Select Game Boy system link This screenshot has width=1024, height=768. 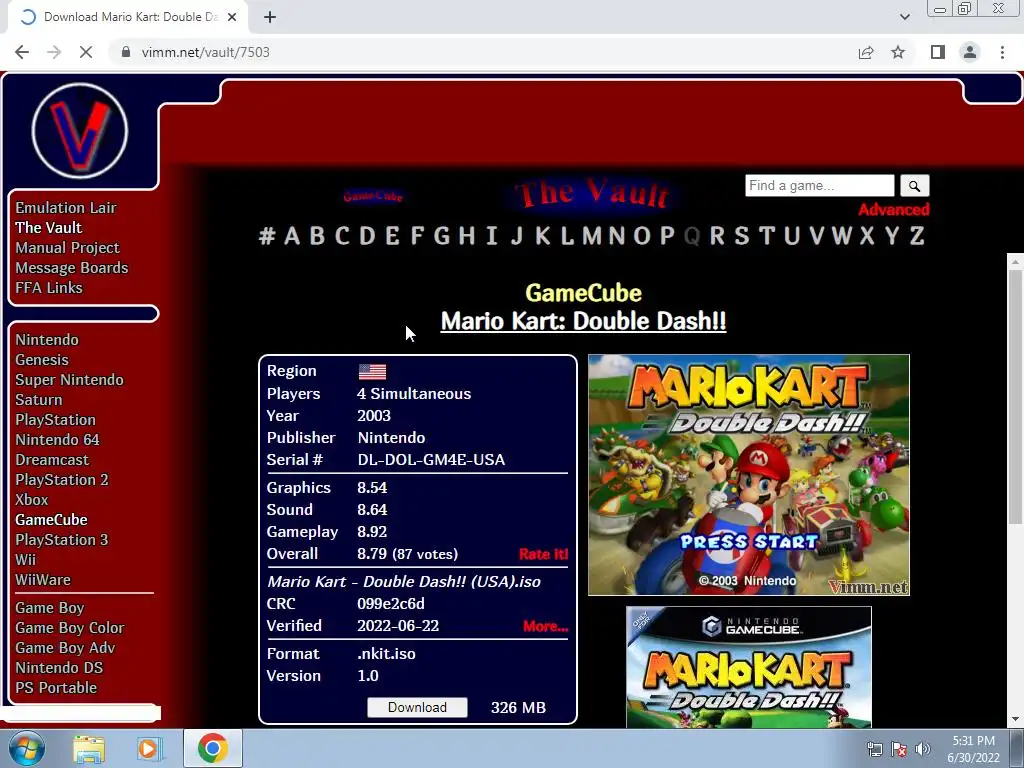[x=50, y=608]
